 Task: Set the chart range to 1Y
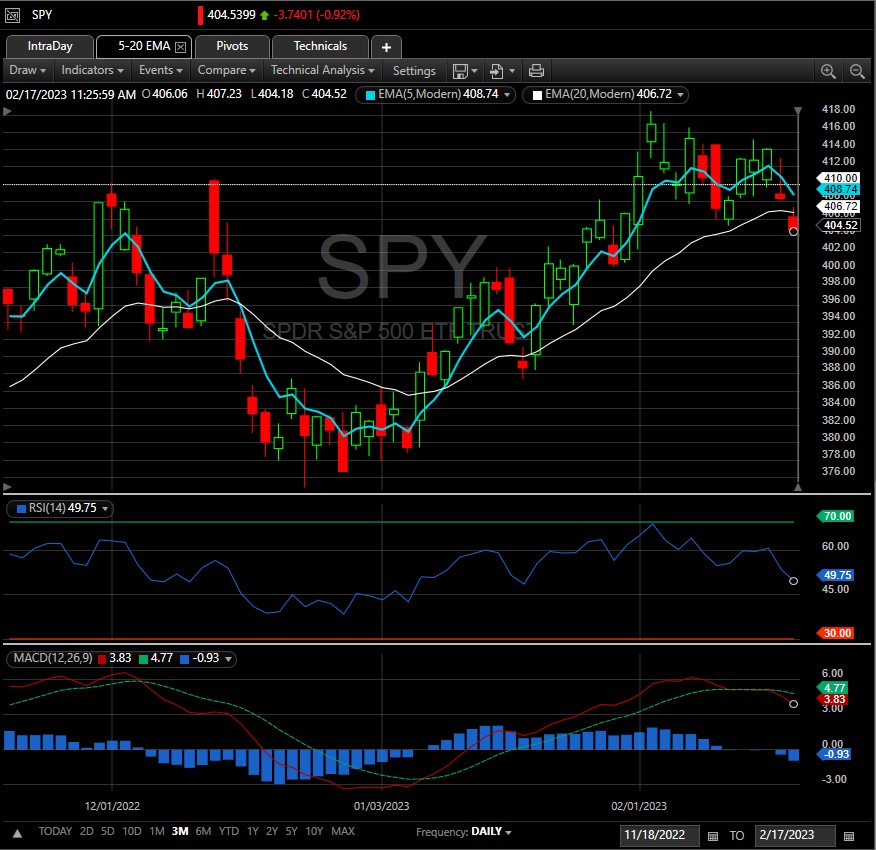click(253, 832)
